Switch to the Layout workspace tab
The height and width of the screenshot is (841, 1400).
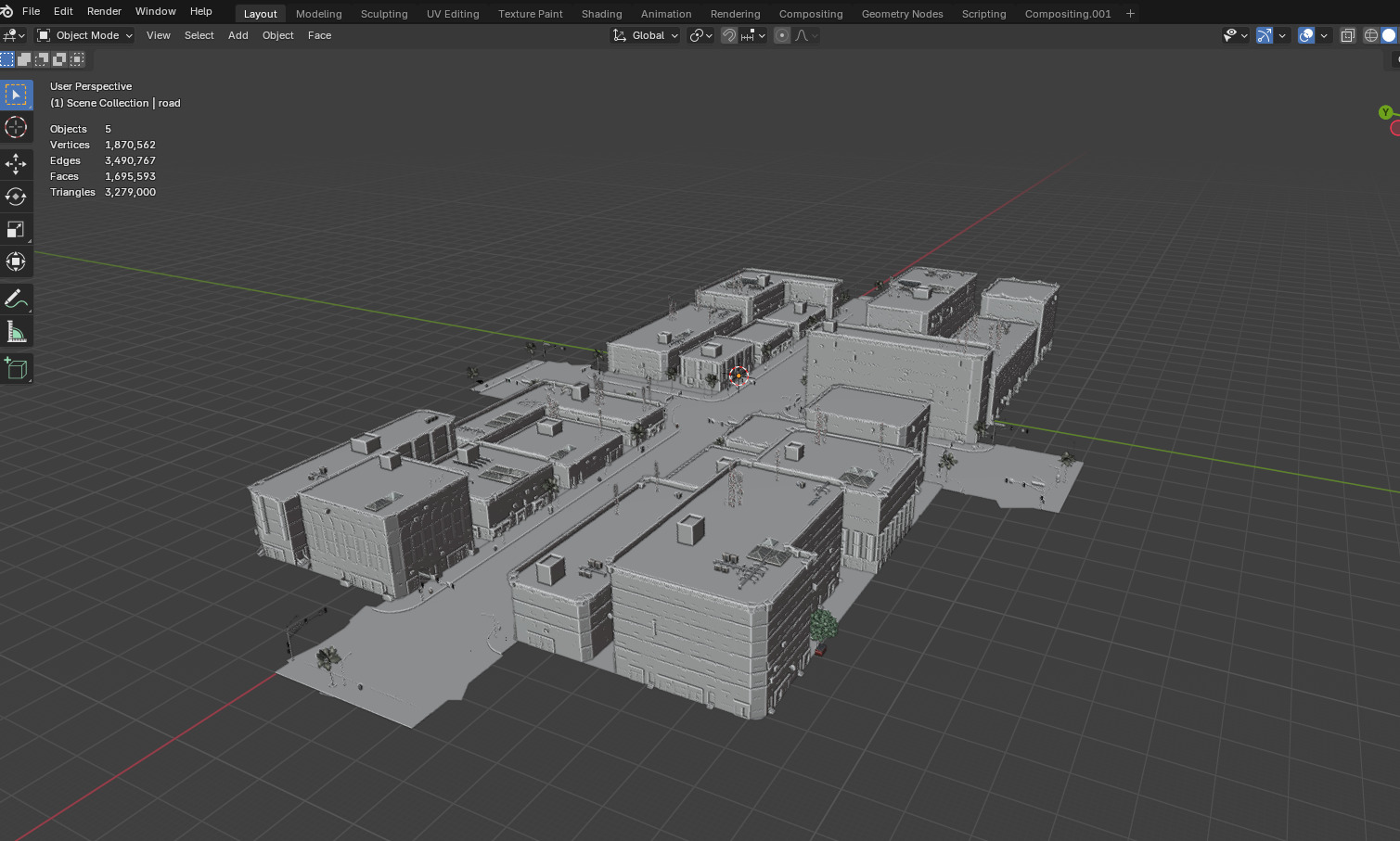(x=260, y=14)
